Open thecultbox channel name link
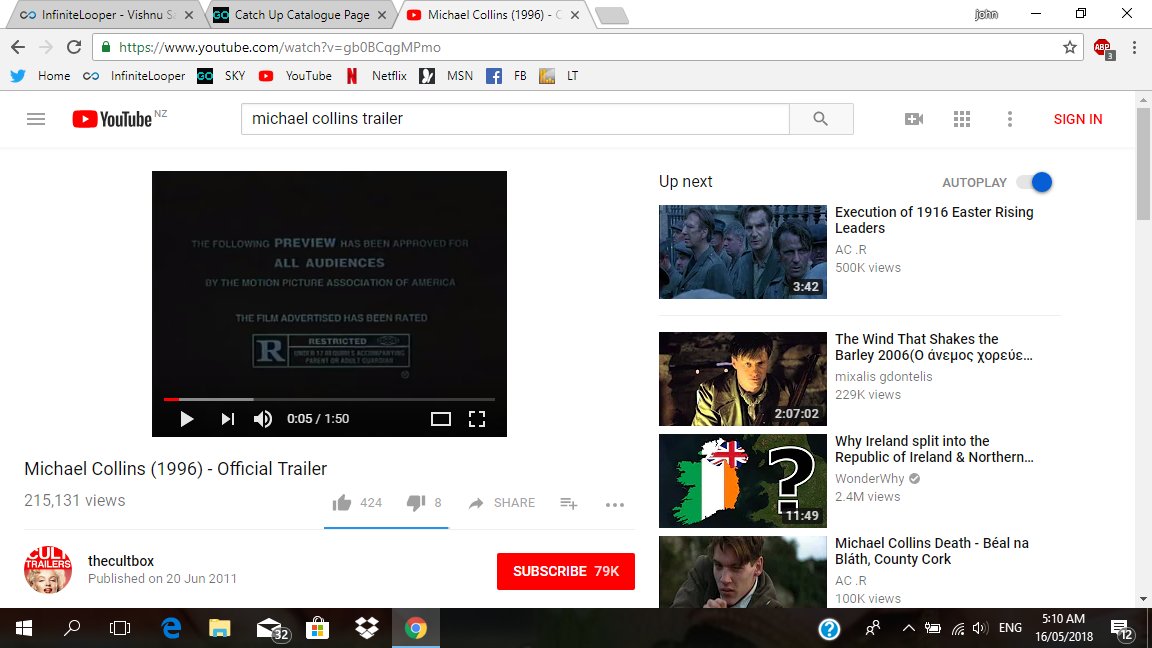 120,561
